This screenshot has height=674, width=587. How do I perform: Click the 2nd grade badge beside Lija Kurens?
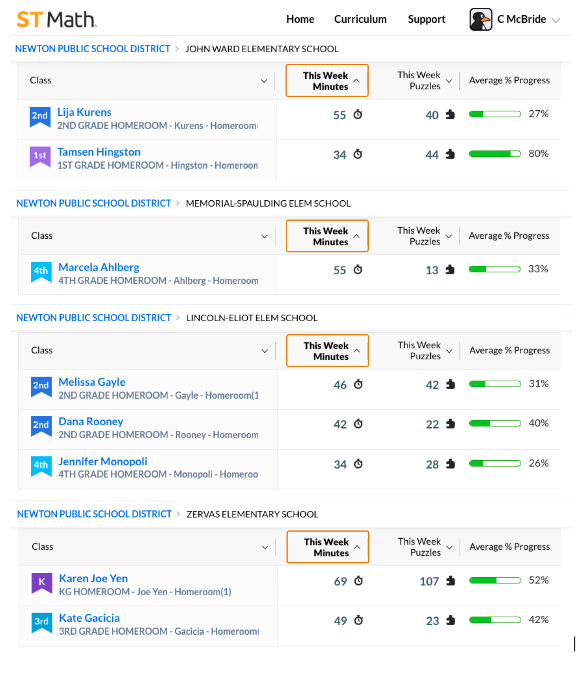[40, 117]
